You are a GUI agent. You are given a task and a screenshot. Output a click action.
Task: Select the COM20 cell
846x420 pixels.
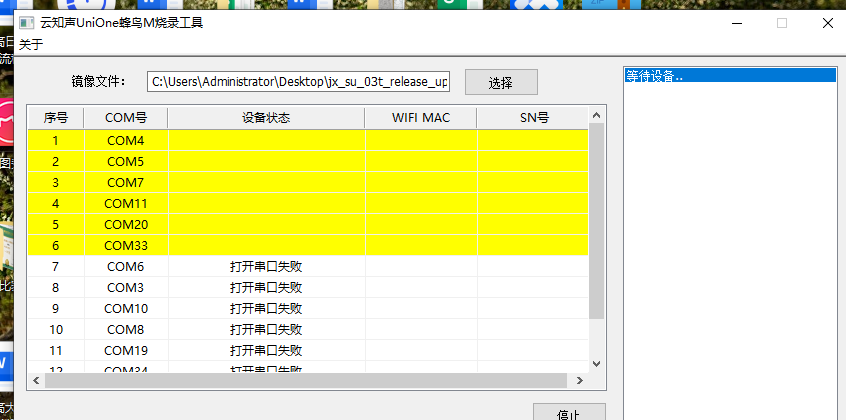[126, 225]
